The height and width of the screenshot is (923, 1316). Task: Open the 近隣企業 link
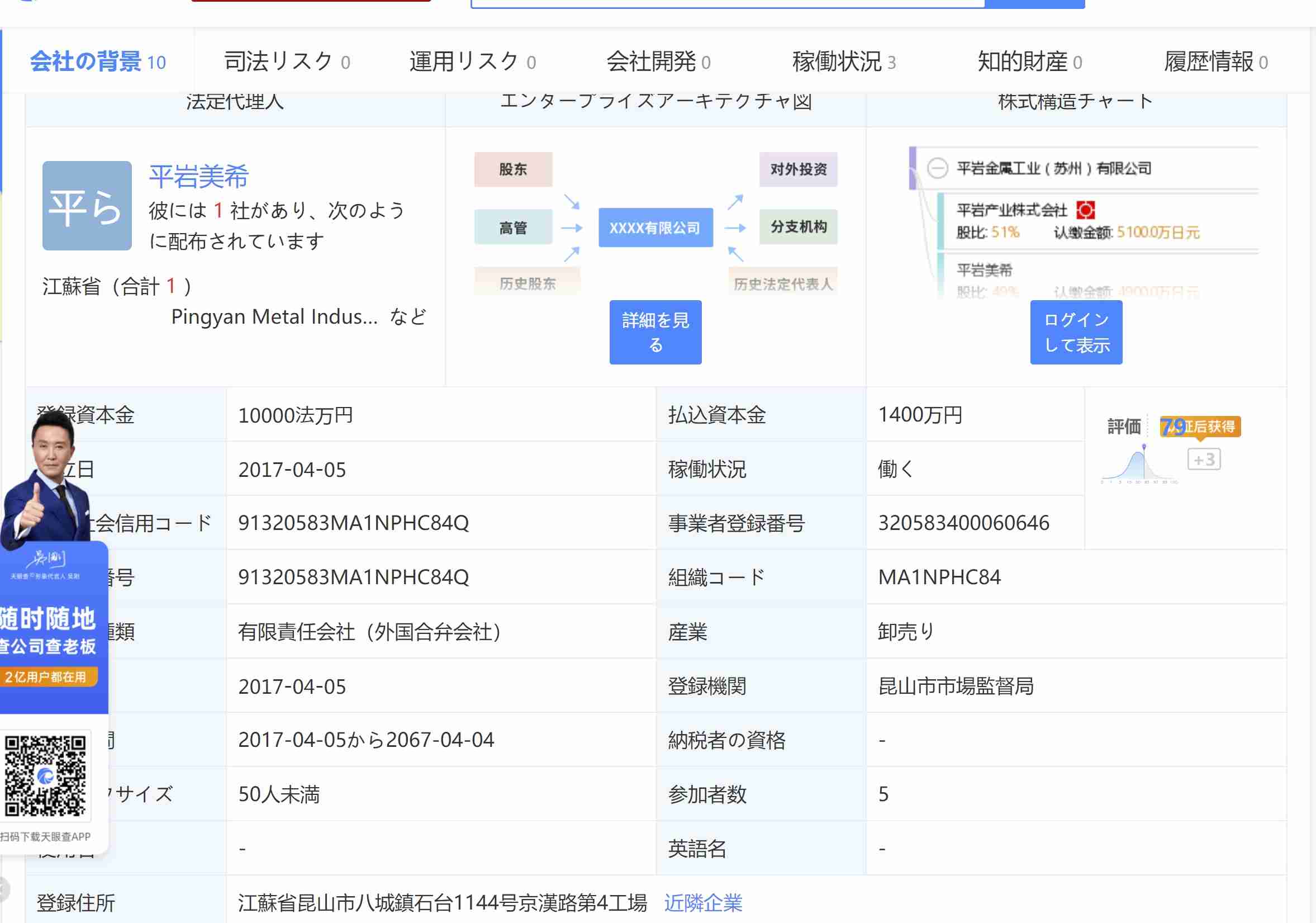click(x=704, y=902)
